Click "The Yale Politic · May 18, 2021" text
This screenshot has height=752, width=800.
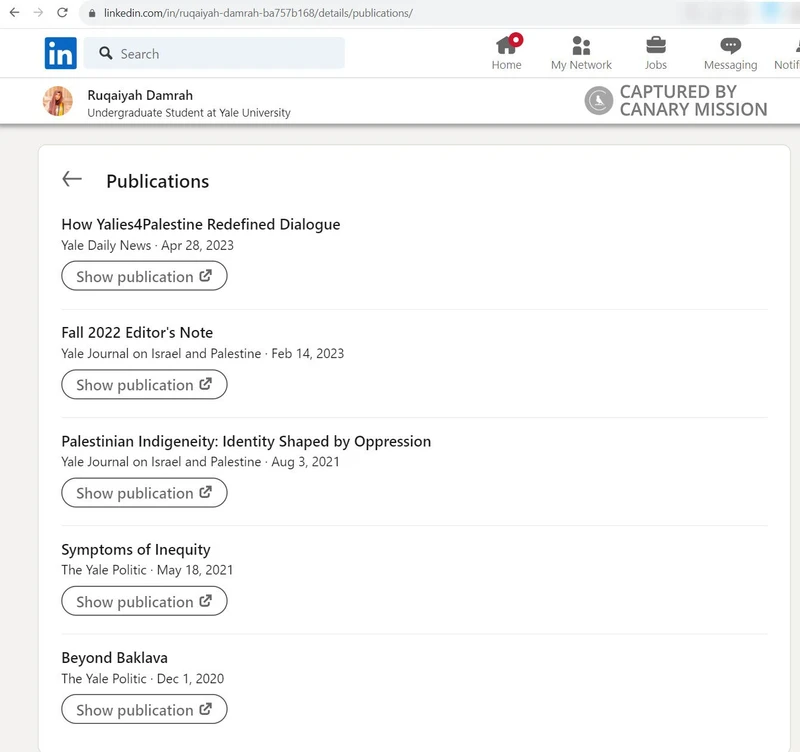coord(147,570)
